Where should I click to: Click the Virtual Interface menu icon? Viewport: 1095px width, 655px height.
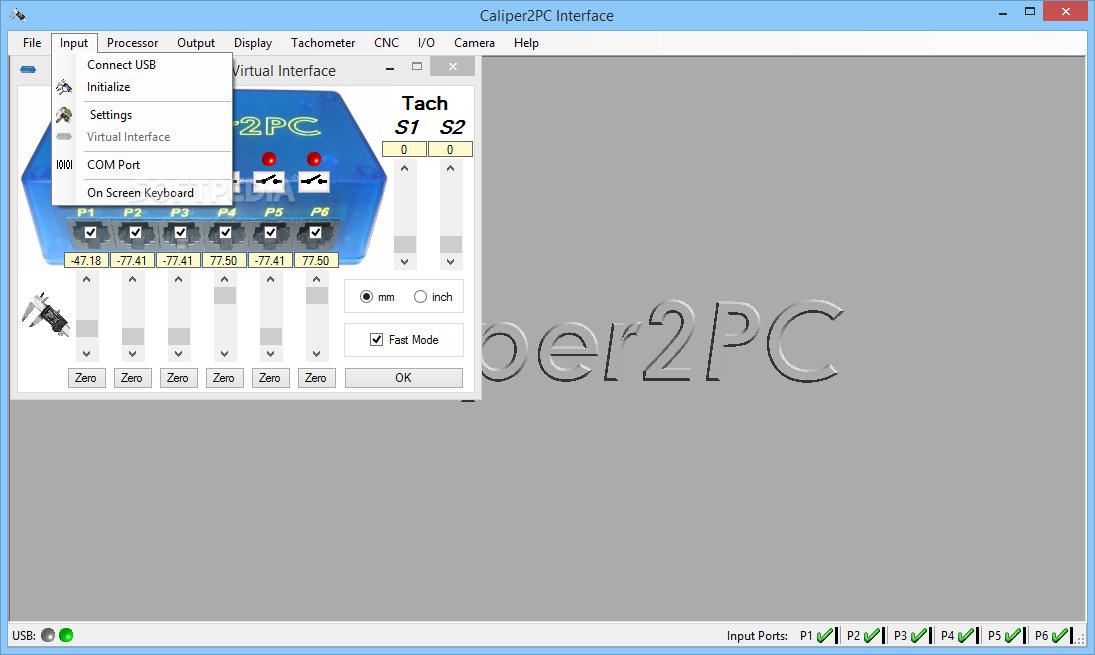tap(64, 137)
